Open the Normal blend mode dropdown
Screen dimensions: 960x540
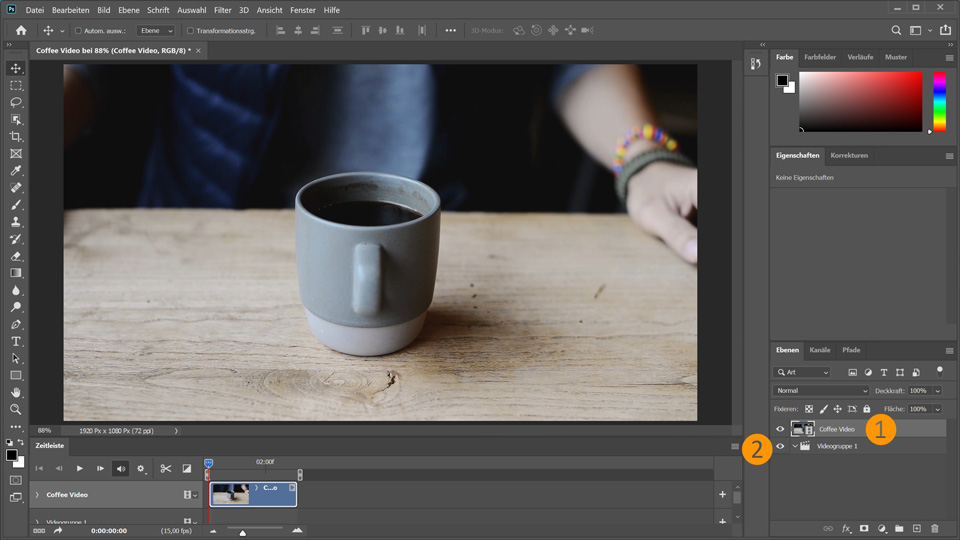(822, 391)
